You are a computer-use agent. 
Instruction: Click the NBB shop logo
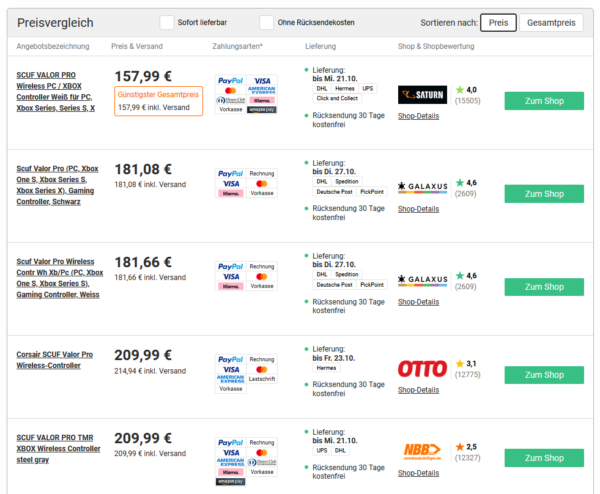[x=422, y=452]
